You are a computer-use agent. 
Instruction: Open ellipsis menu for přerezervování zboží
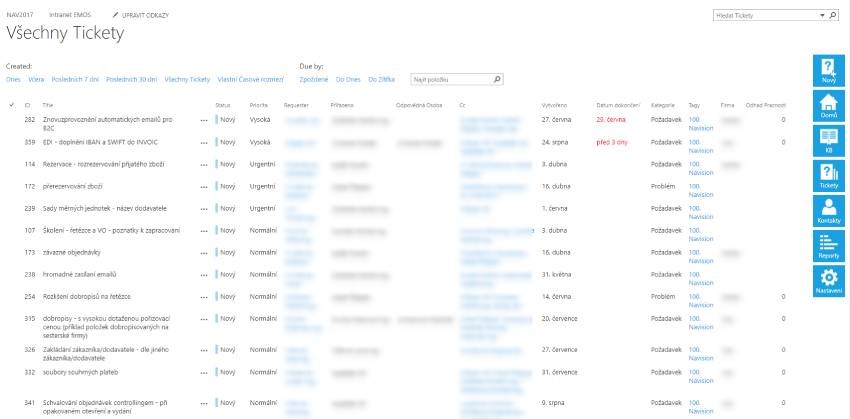click(204, 187)
